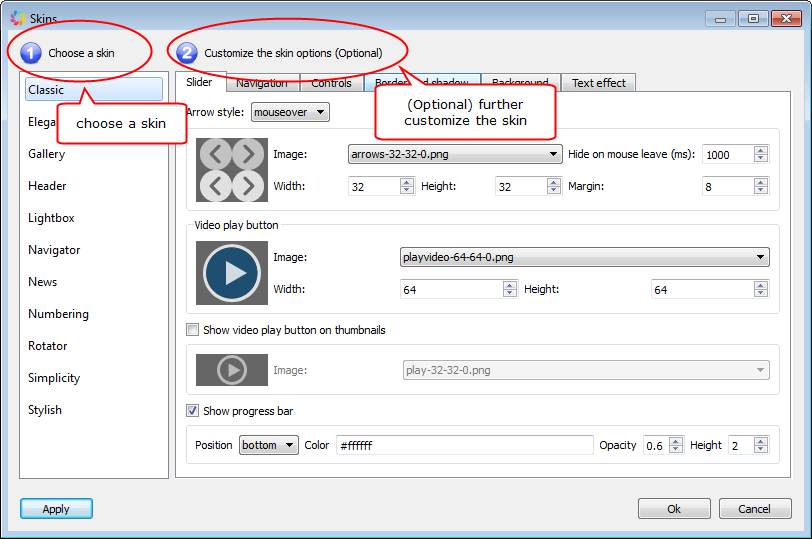Adjust the arrow Width stepper

(407, 186)
